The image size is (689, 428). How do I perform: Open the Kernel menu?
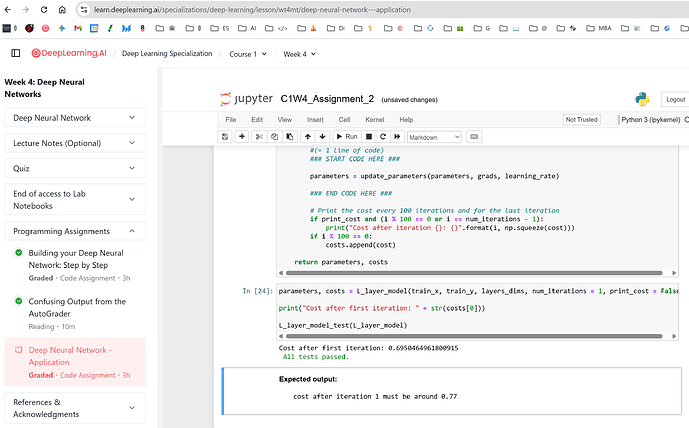tap(375, 119)
